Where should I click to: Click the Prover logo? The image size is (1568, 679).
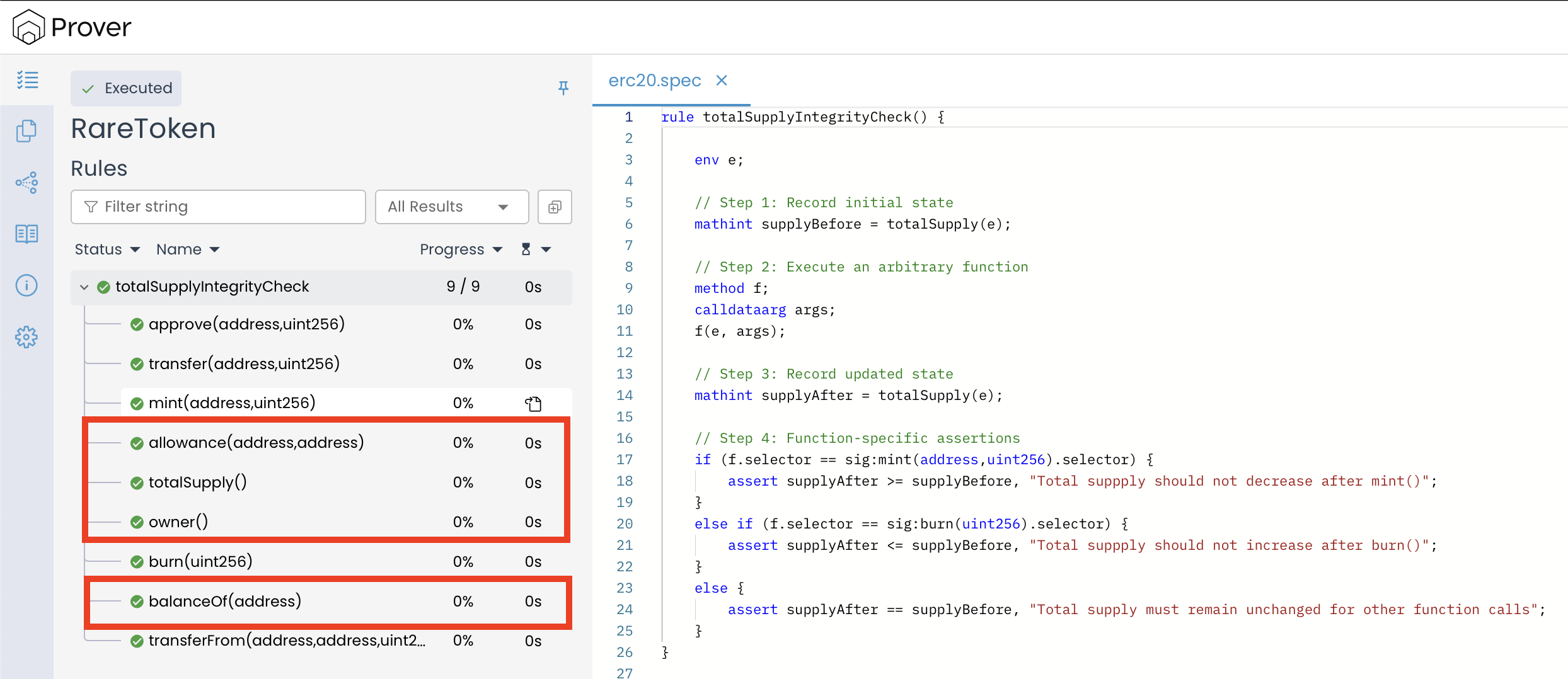click(x=72, y=27)
